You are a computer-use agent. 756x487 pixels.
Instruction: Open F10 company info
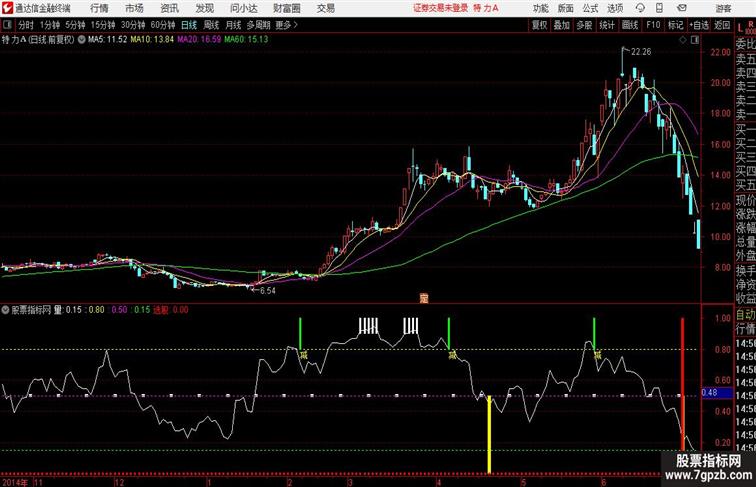[x=653, y=25]
